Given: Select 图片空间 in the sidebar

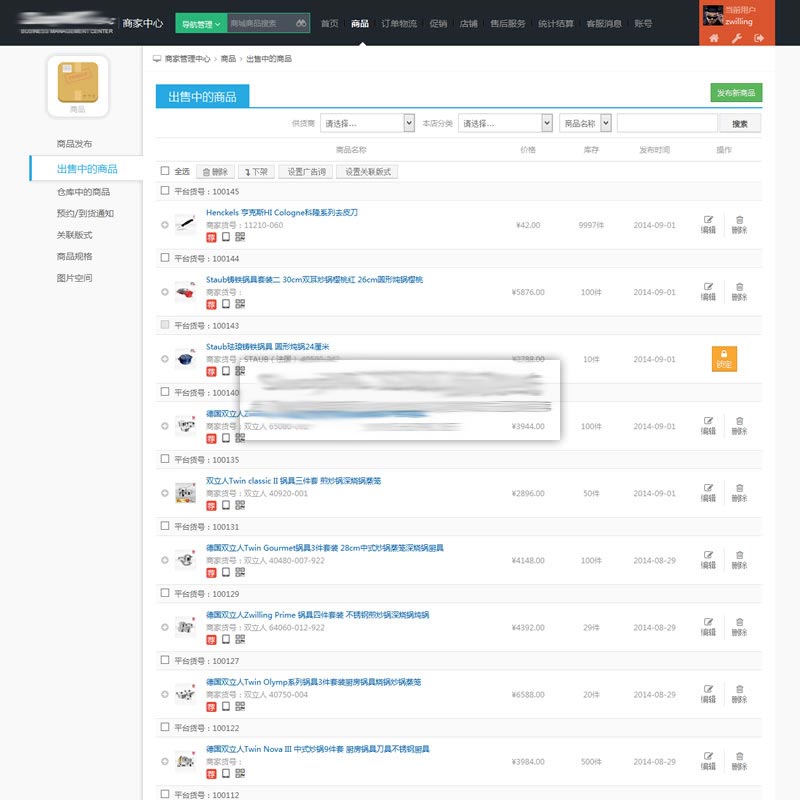Looking at the screenshot, I should click(x=74, y=278).
